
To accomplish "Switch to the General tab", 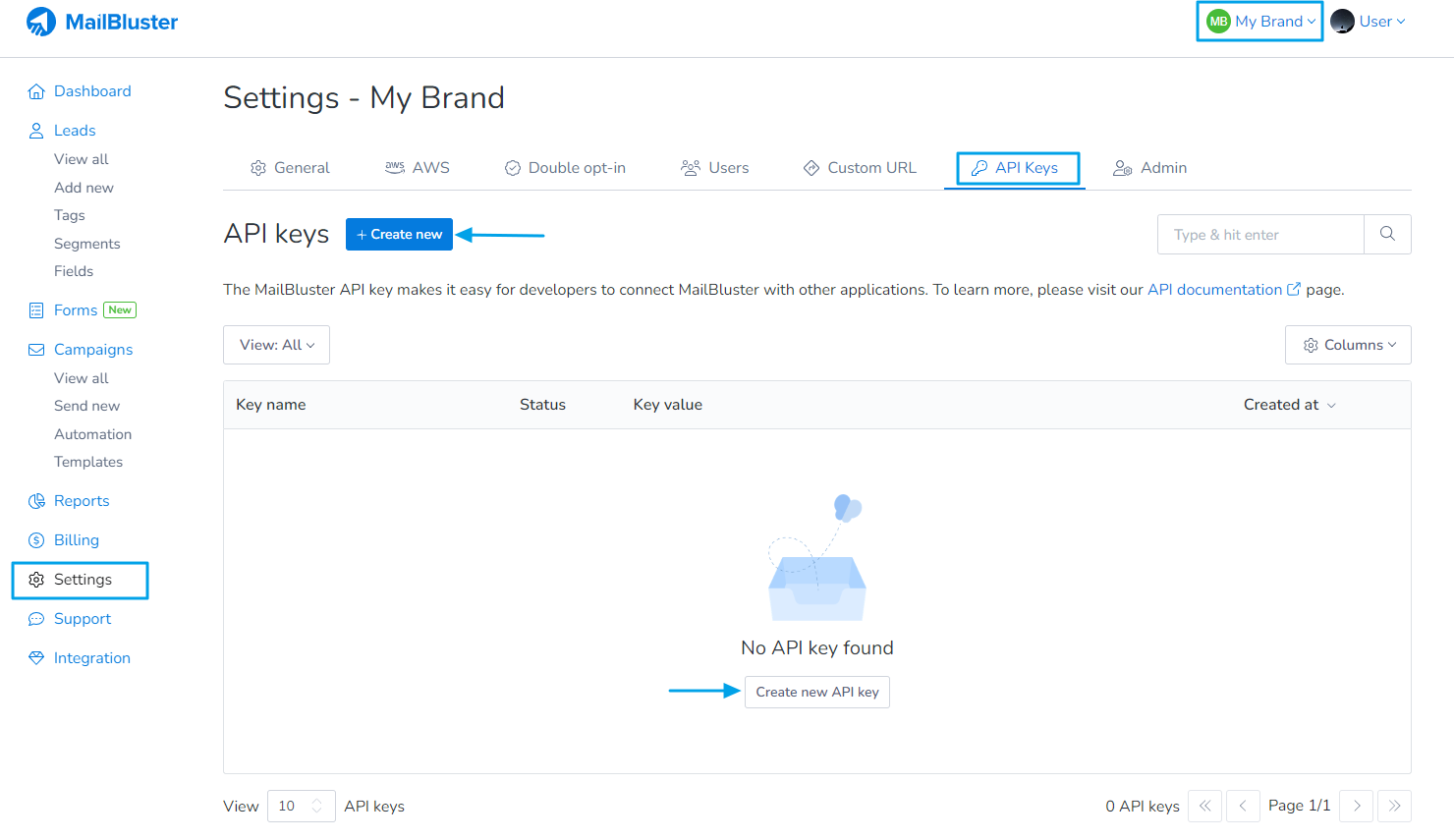I will pos(290,168).
